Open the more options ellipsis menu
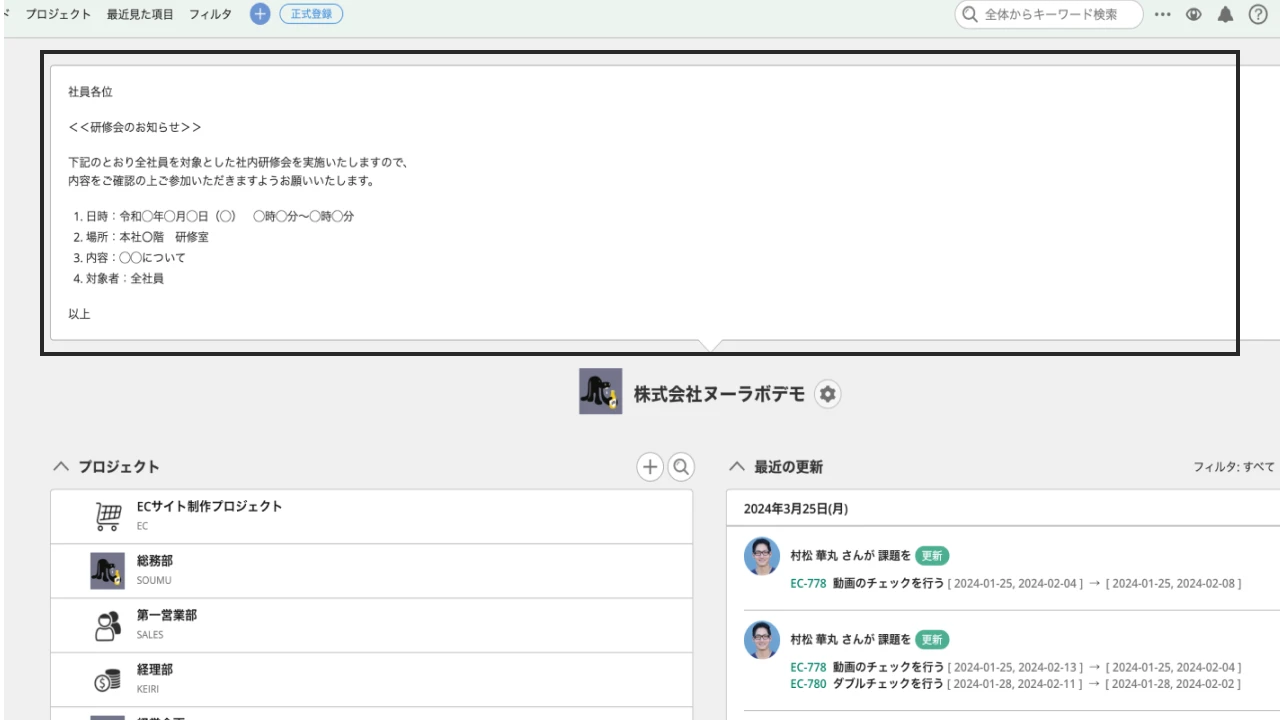Screen dimensions: 1280x720 (1162, 14)
